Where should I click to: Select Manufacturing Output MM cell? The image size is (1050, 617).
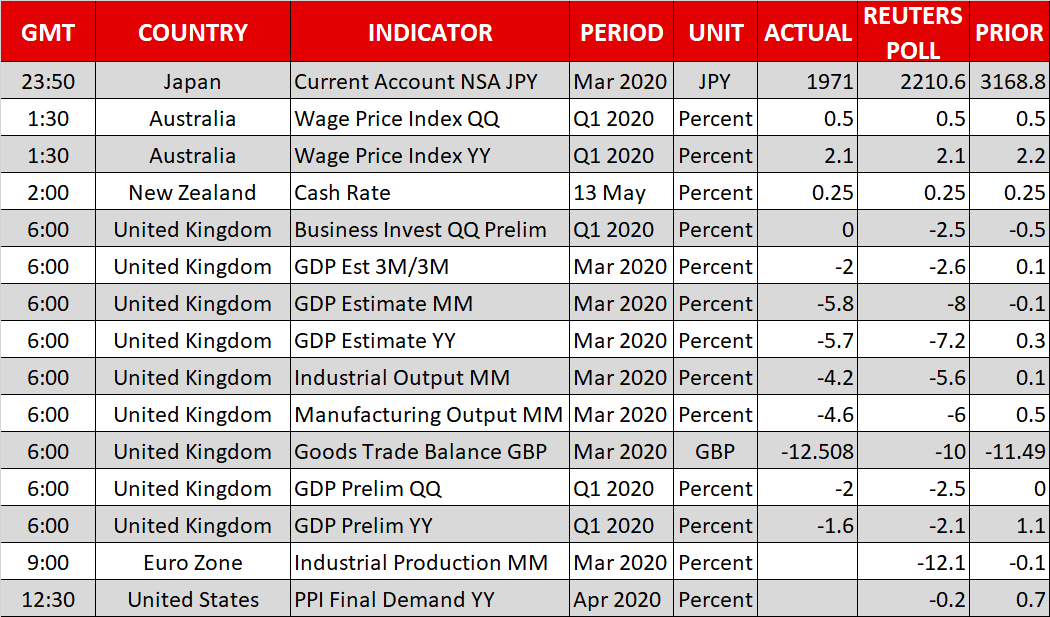click(x=428, y=415)
